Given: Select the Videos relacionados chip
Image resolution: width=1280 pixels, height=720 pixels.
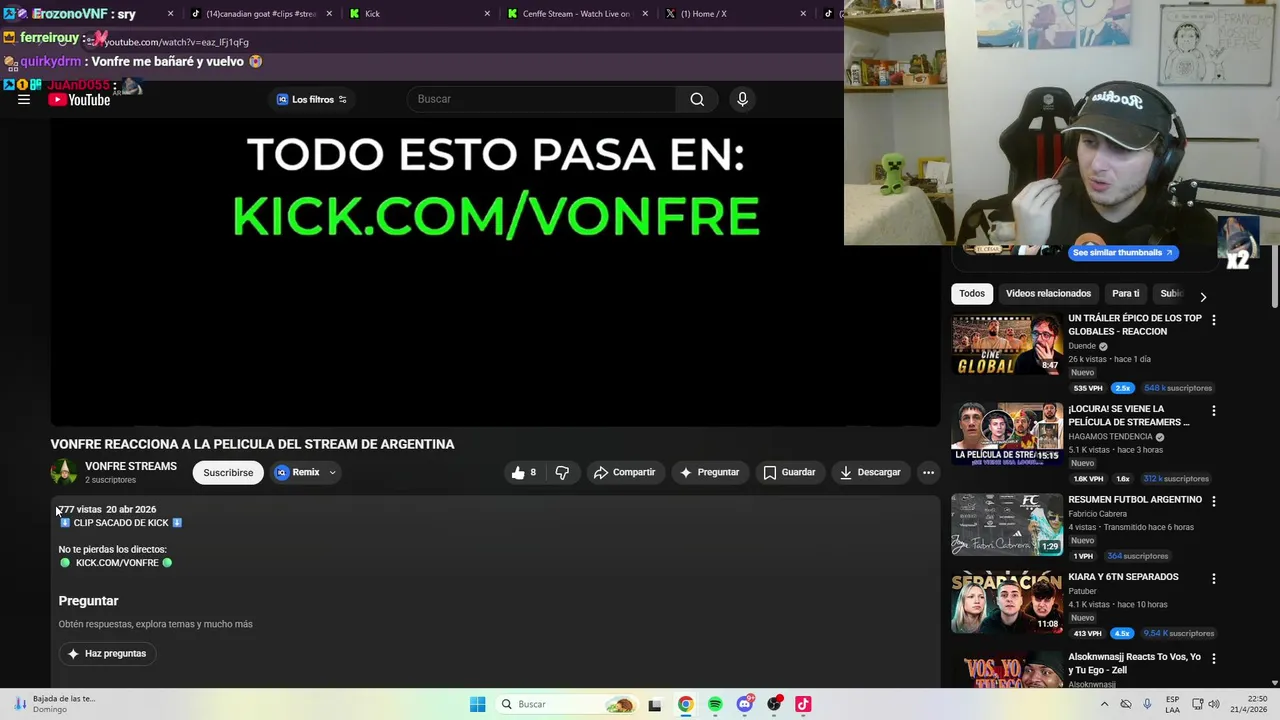Looking at the screenshot, I should pos(1048,293).
